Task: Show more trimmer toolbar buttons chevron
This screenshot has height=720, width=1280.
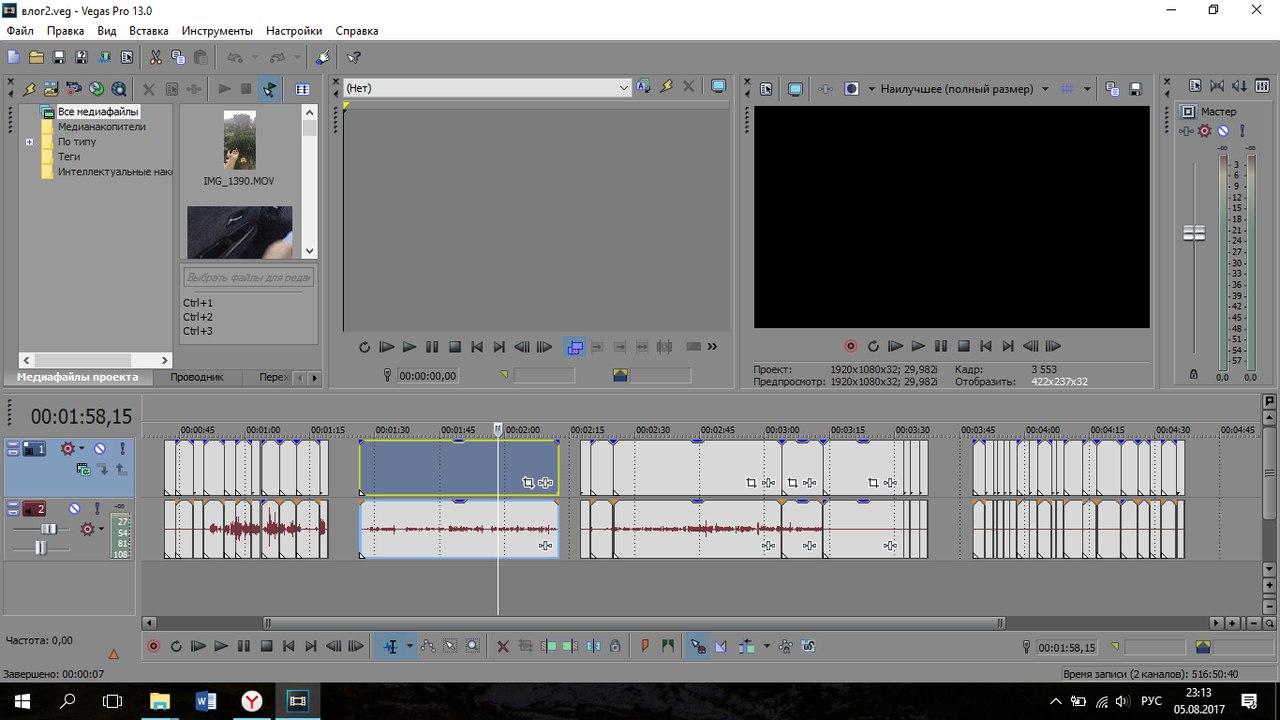Action: click(x=712, y=346)
